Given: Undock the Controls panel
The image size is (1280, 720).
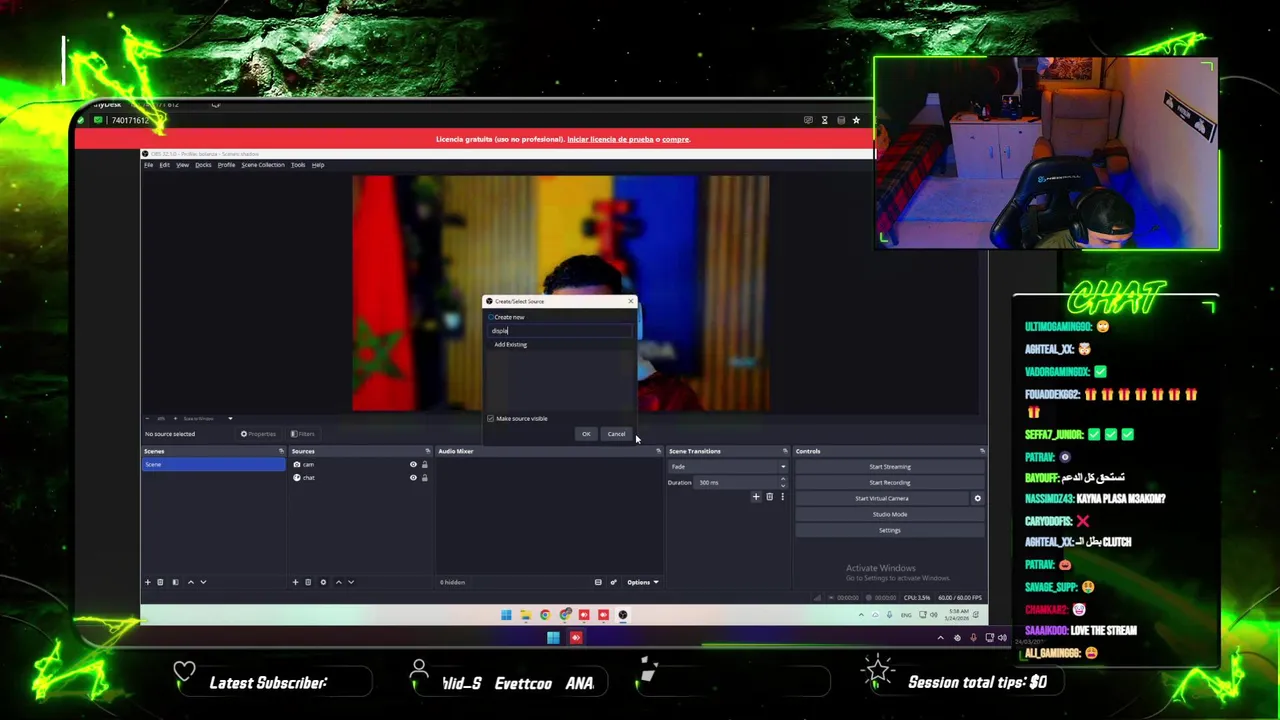Looking at the screenshot, I should point(982,451).
